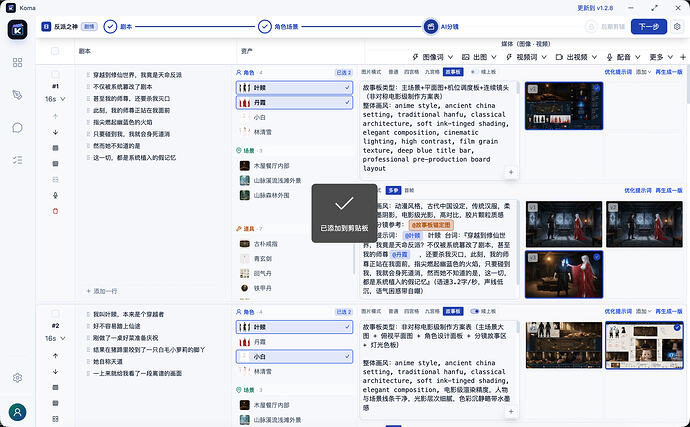The image size is (690, 427).
Task: Select the white layout storyboard thumbnail in shot #2
Action: 644,345
